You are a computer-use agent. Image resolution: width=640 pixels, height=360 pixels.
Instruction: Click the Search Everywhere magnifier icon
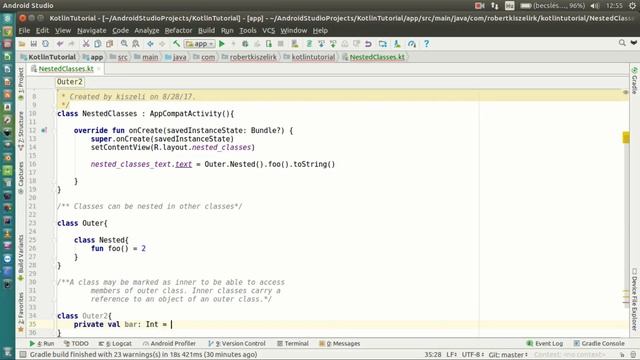(x=622, y=43)
